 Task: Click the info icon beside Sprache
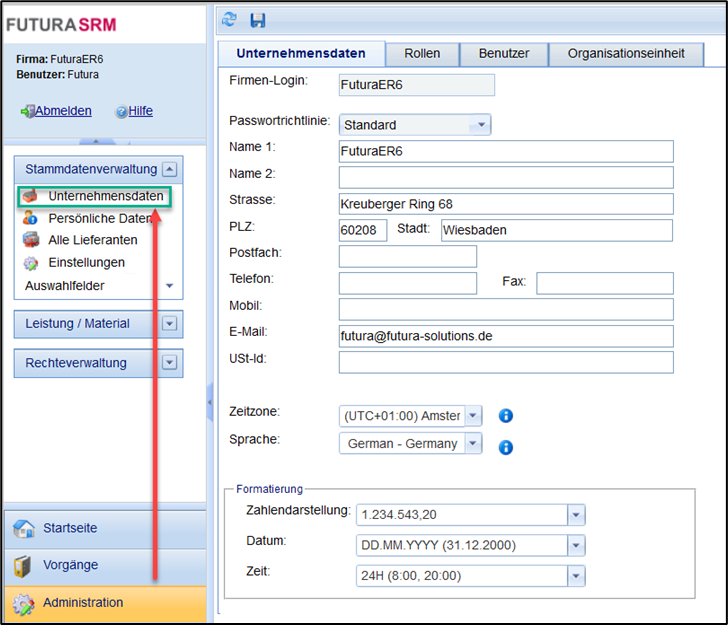coord(506,447)
